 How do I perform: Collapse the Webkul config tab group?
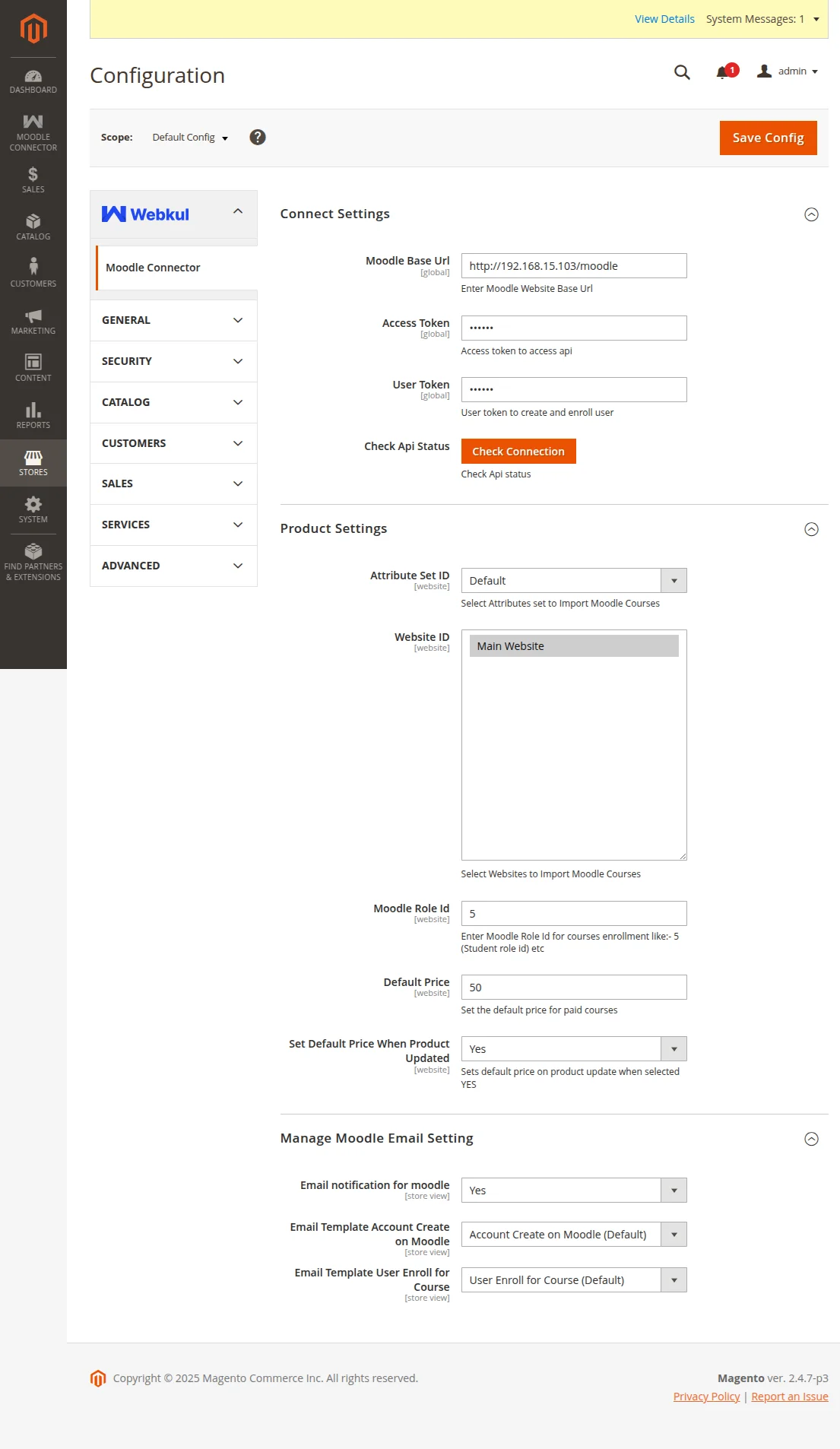(x=173, y=214)
